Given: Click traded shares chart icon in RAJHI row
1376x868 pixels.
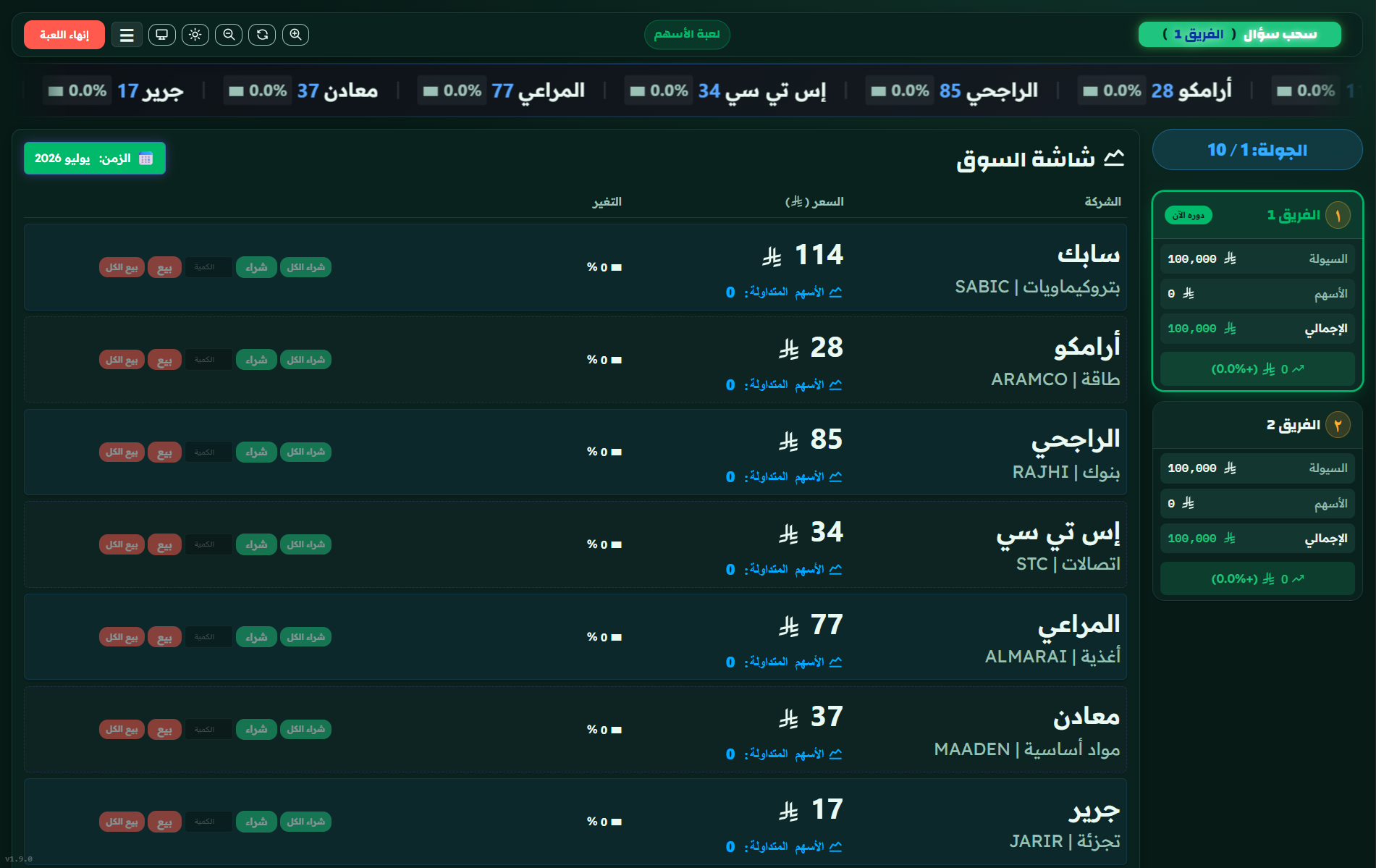Looking at the screenshot, I should click(836, 477).
